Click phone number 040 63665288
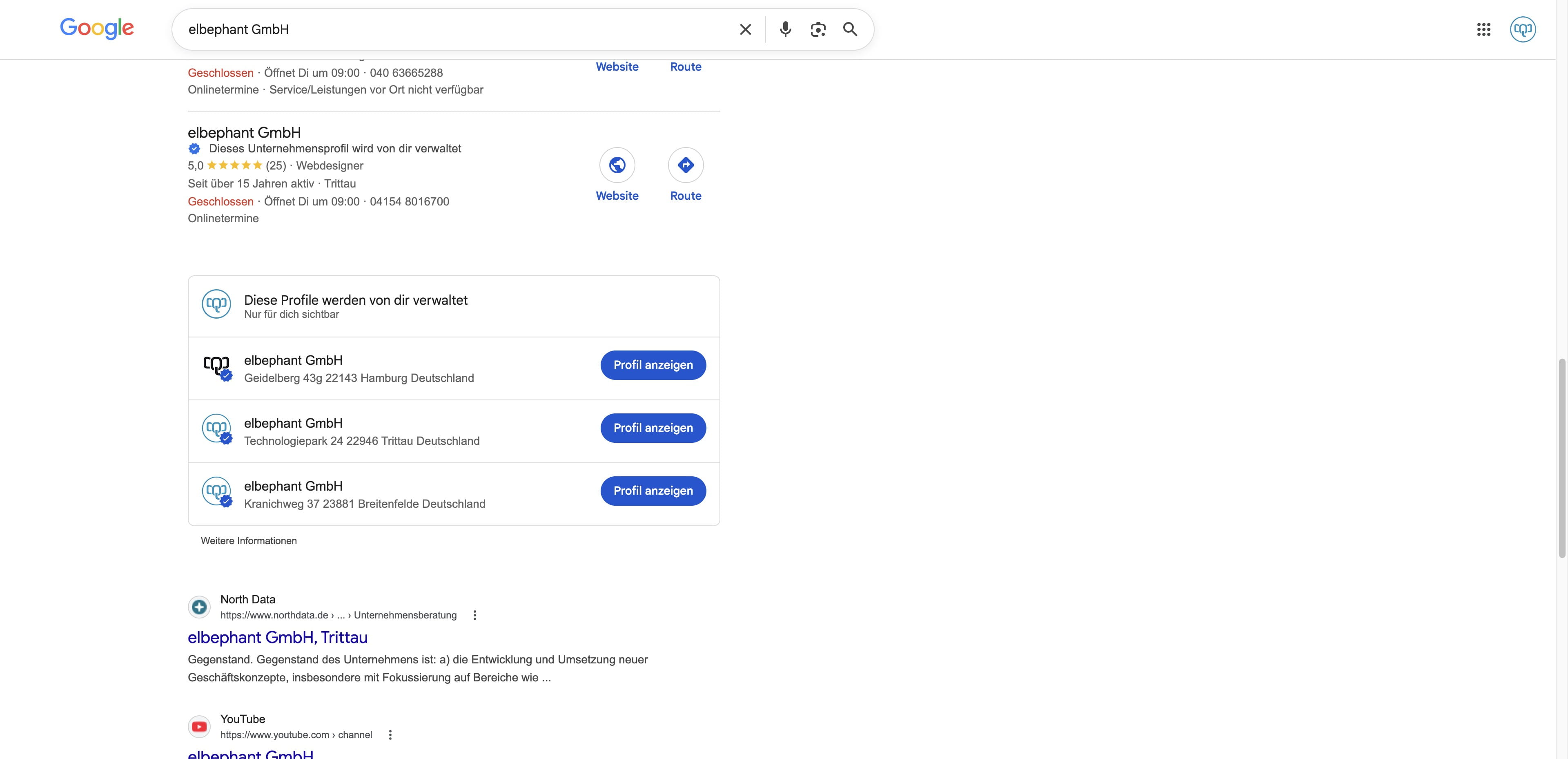 click(407, 73)
